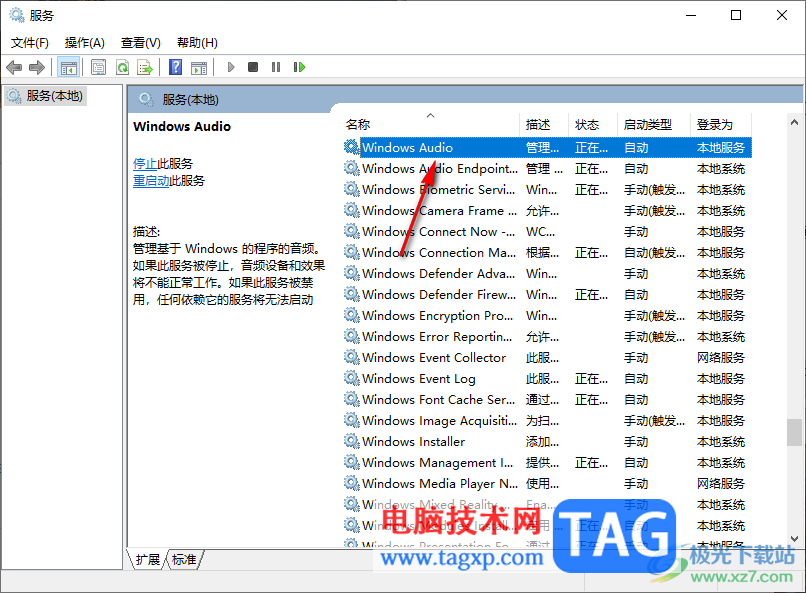Sort by the 启动类型 column header

click(653, 125)
